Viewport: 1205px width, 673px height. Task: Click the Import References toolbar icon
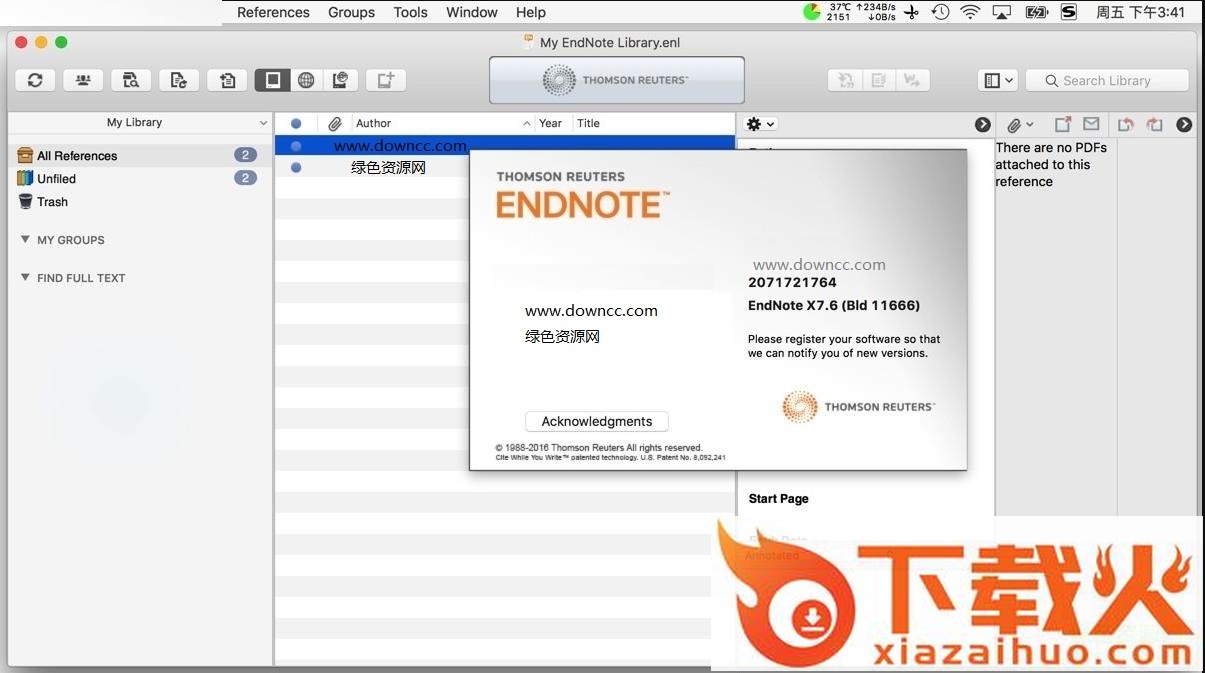point(227,80)
